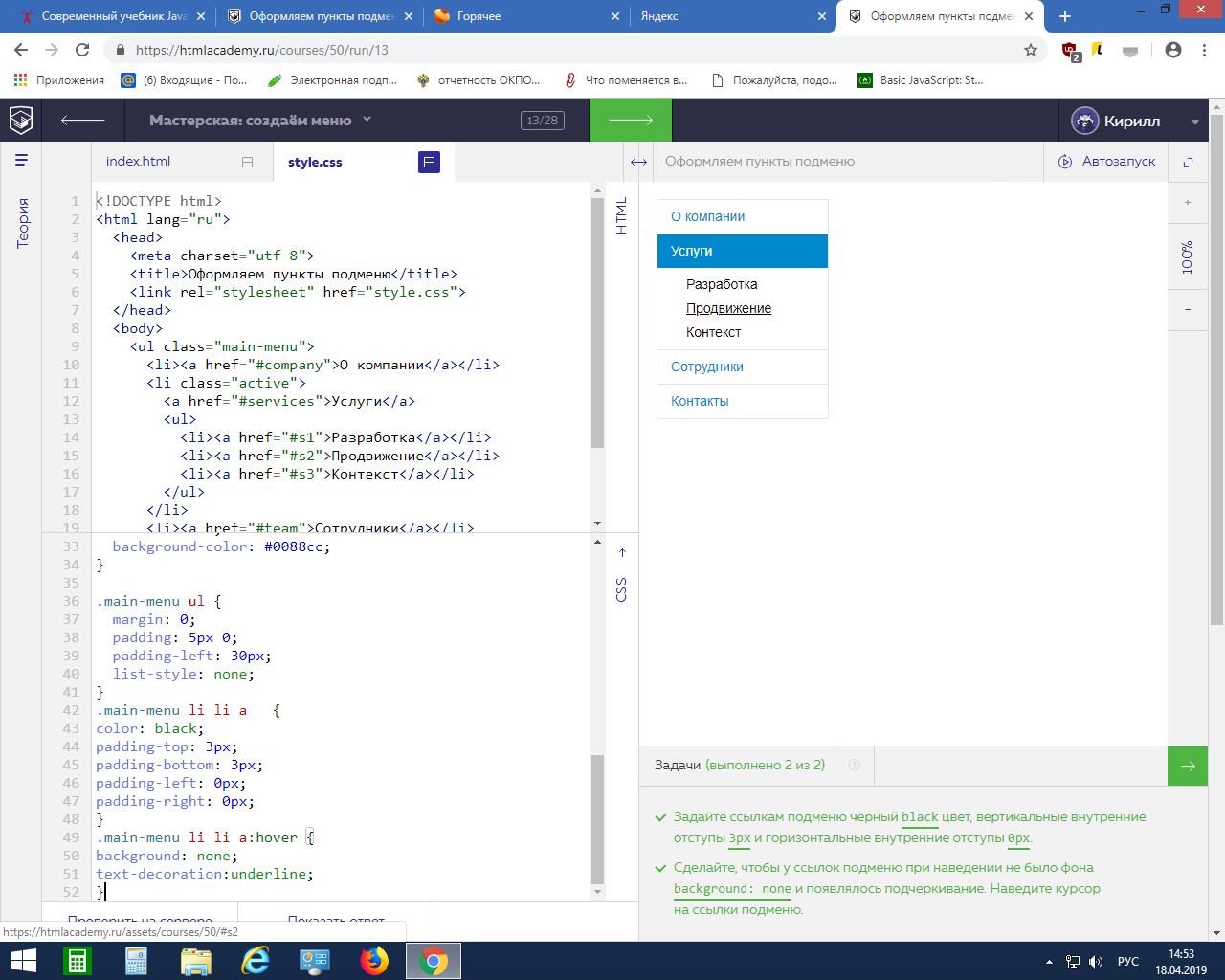The image size is (1225, 980).
Task: Open Chrome profile icon
Action: (1173, 50)
